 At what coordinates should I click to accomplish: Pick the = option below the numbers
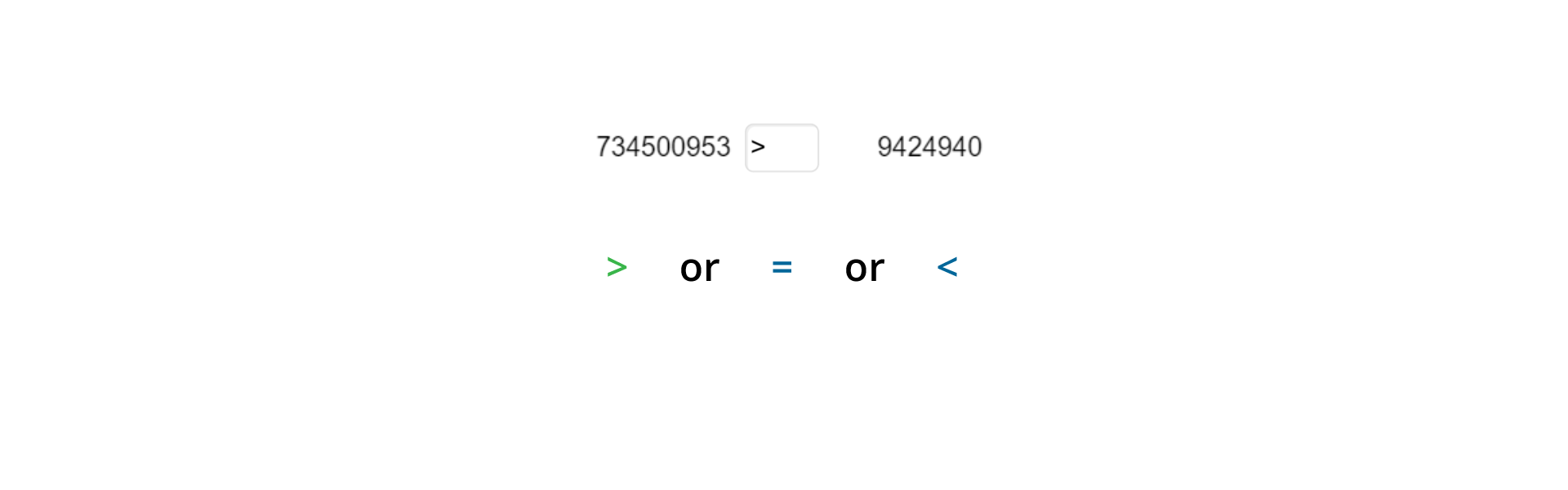[x=782, y=267]
